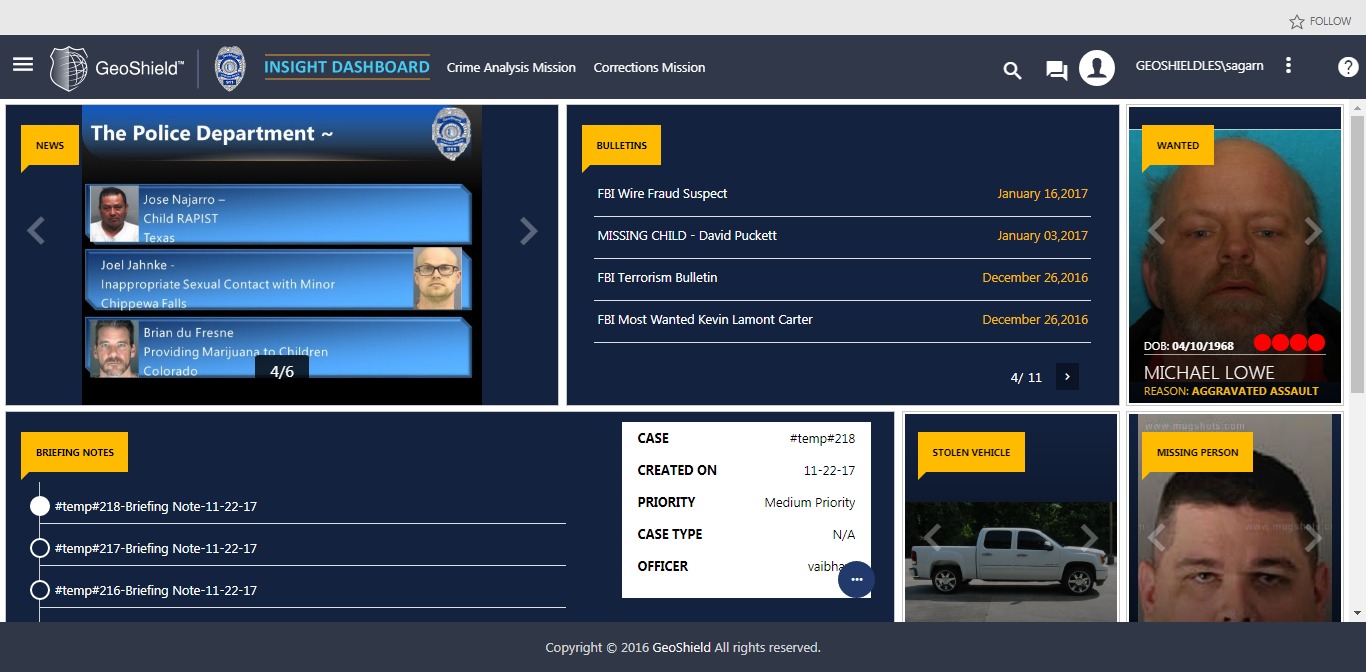Open Crime Analysis Mission tab
Image resolution: width=1366 pixels, height=672 pixels.
(511, 68)
